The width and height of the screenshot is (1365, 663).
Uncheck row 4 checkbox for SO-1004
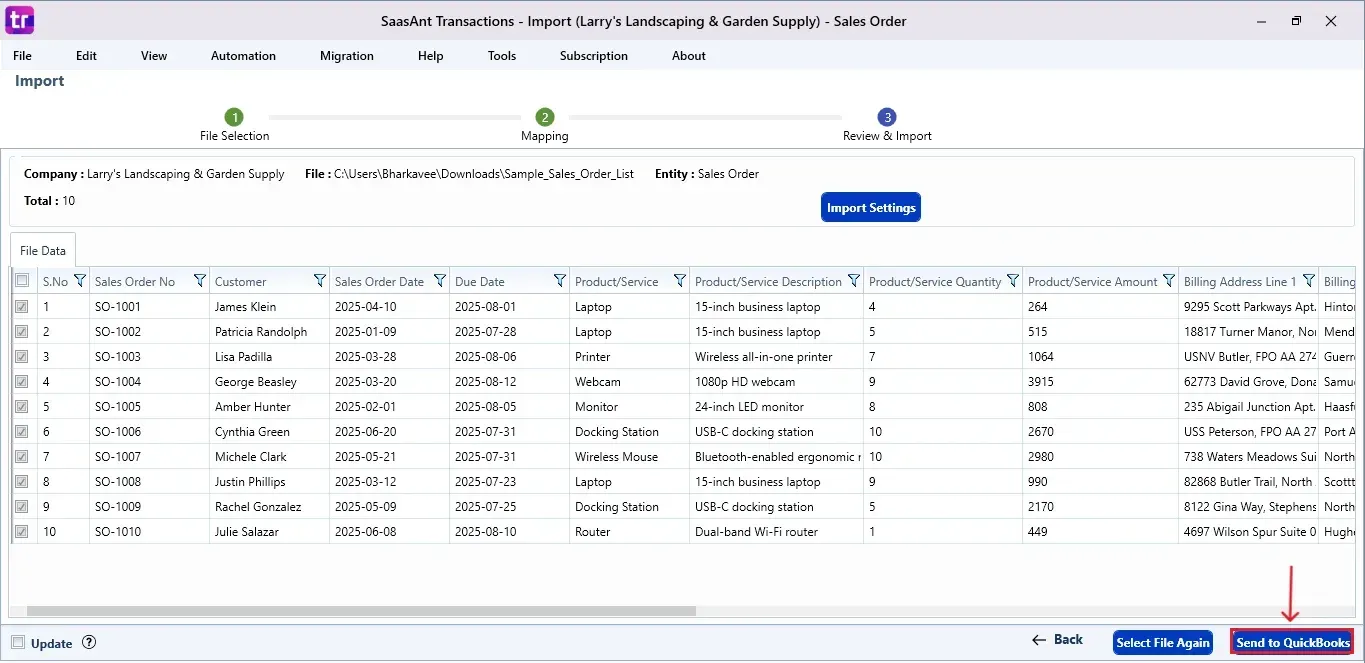click(22, 382)
